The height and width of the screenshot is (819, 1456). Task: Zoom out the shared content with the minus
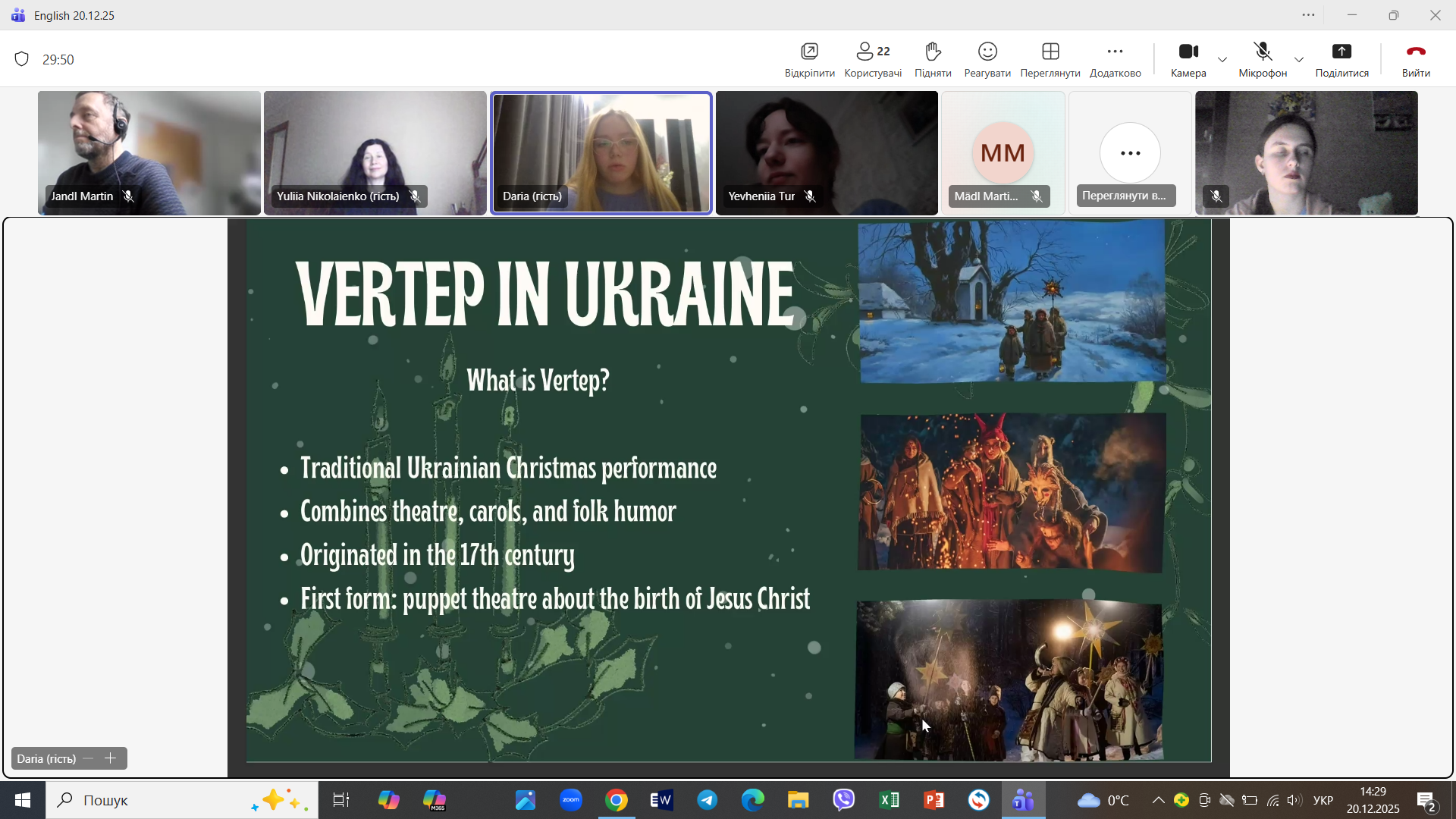pos(89,758)
